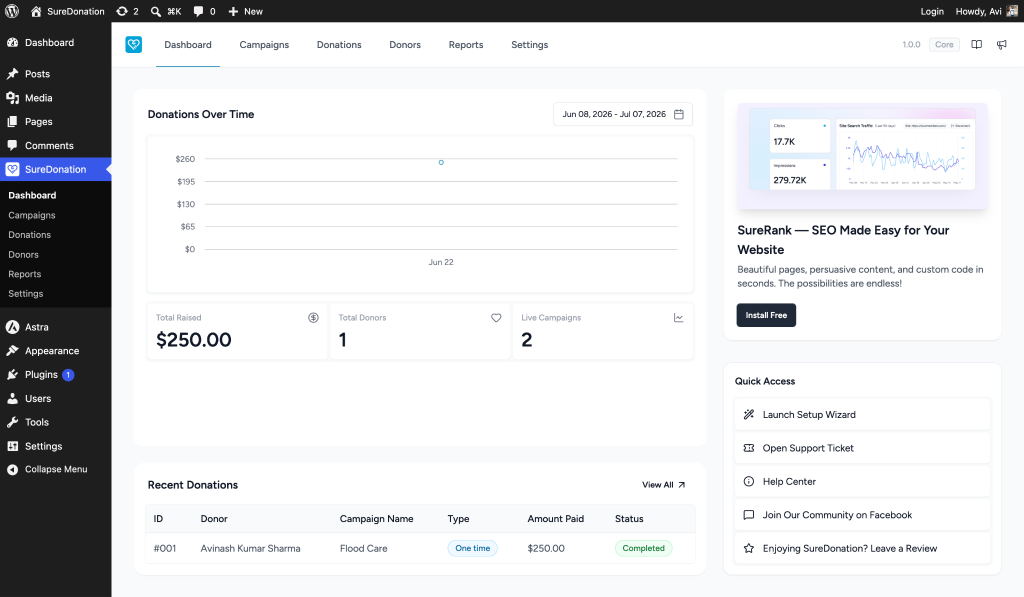The image size is (1024, 597).
Task: Click the SureDonation heart logo
Action: pyautogui.click(x=134, y=44)
